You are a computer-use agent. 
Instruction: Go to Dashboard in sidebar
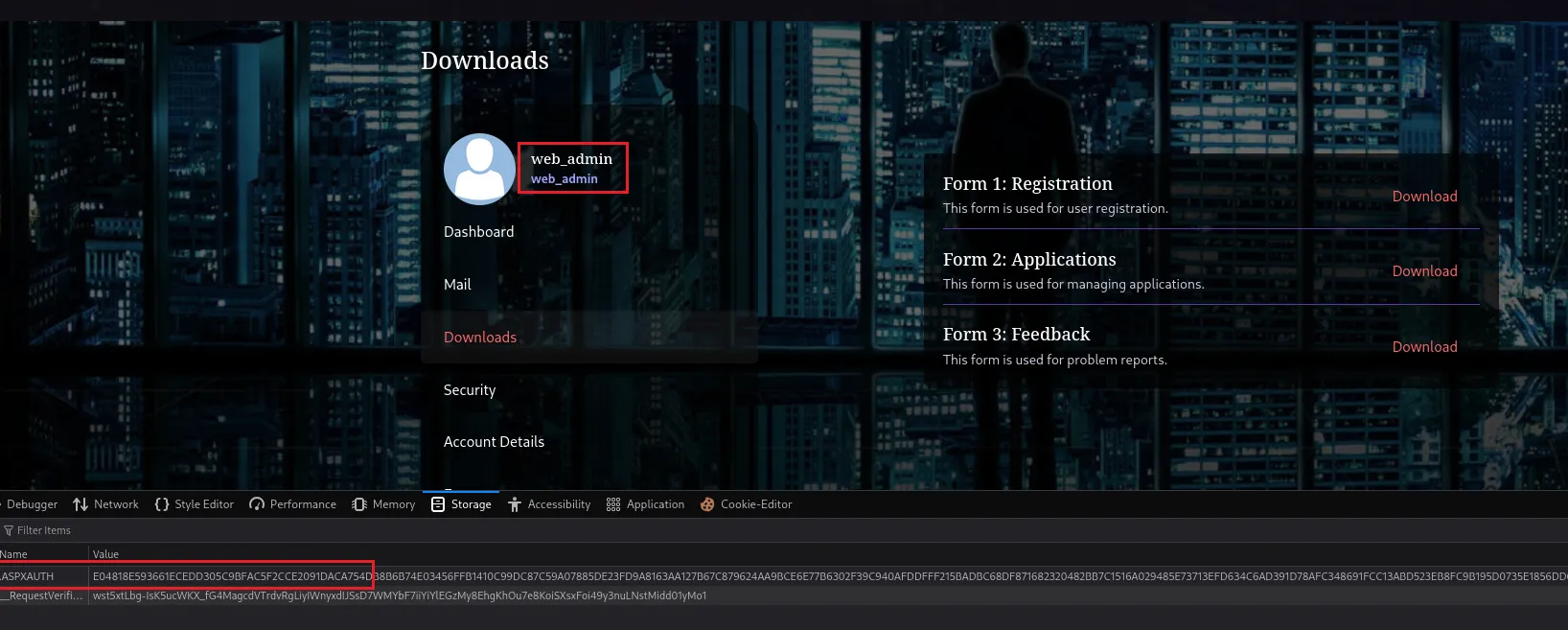pos(478,232)
